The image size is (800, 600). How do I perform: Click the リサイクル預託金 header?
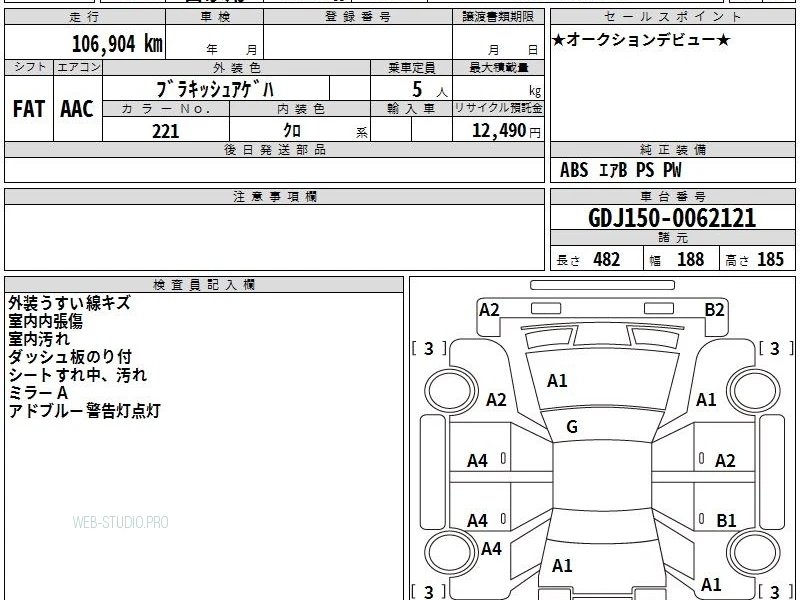click(x=498, y=109)
